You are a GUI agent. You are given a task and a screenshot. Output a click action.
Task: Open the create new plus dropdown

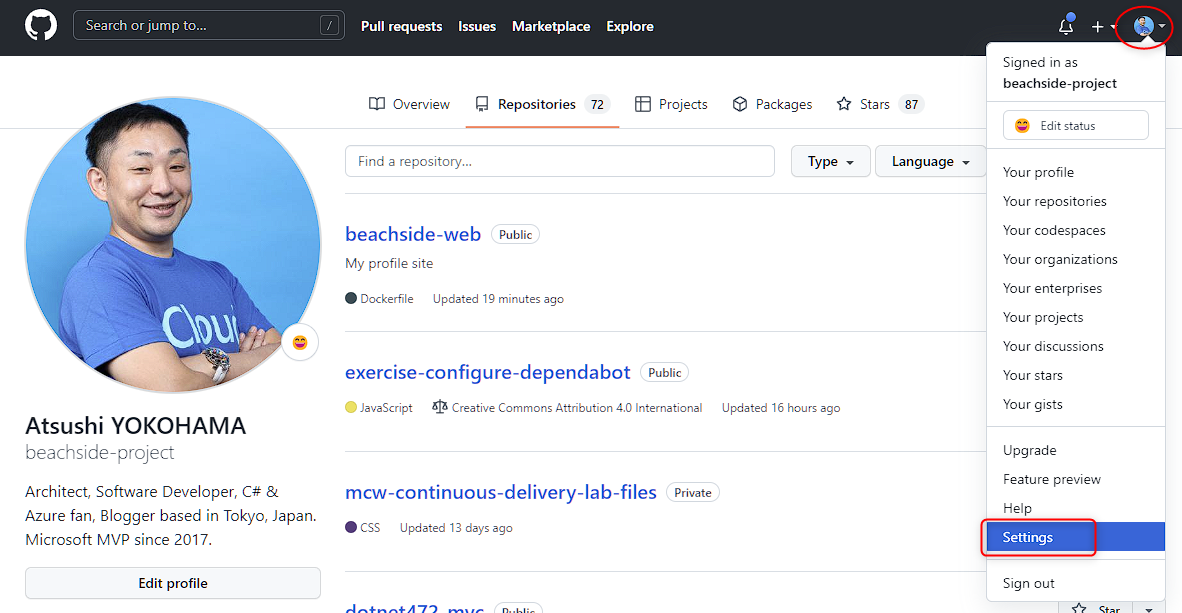pos(1098,27)
